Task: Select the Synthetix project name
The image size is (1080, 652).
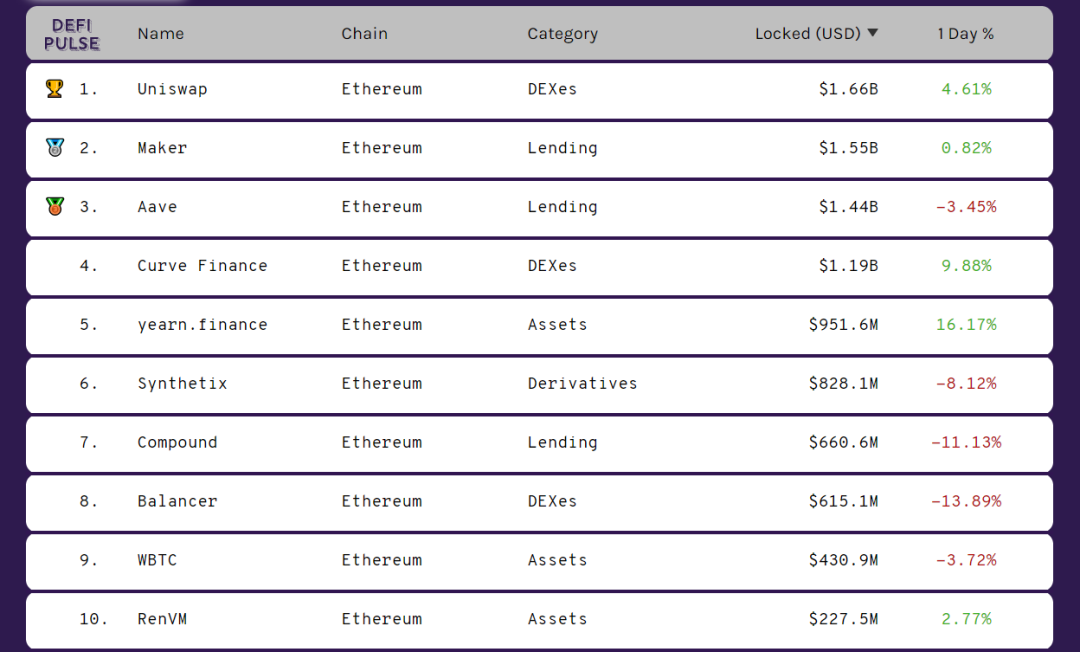Action: pos(182,384)
